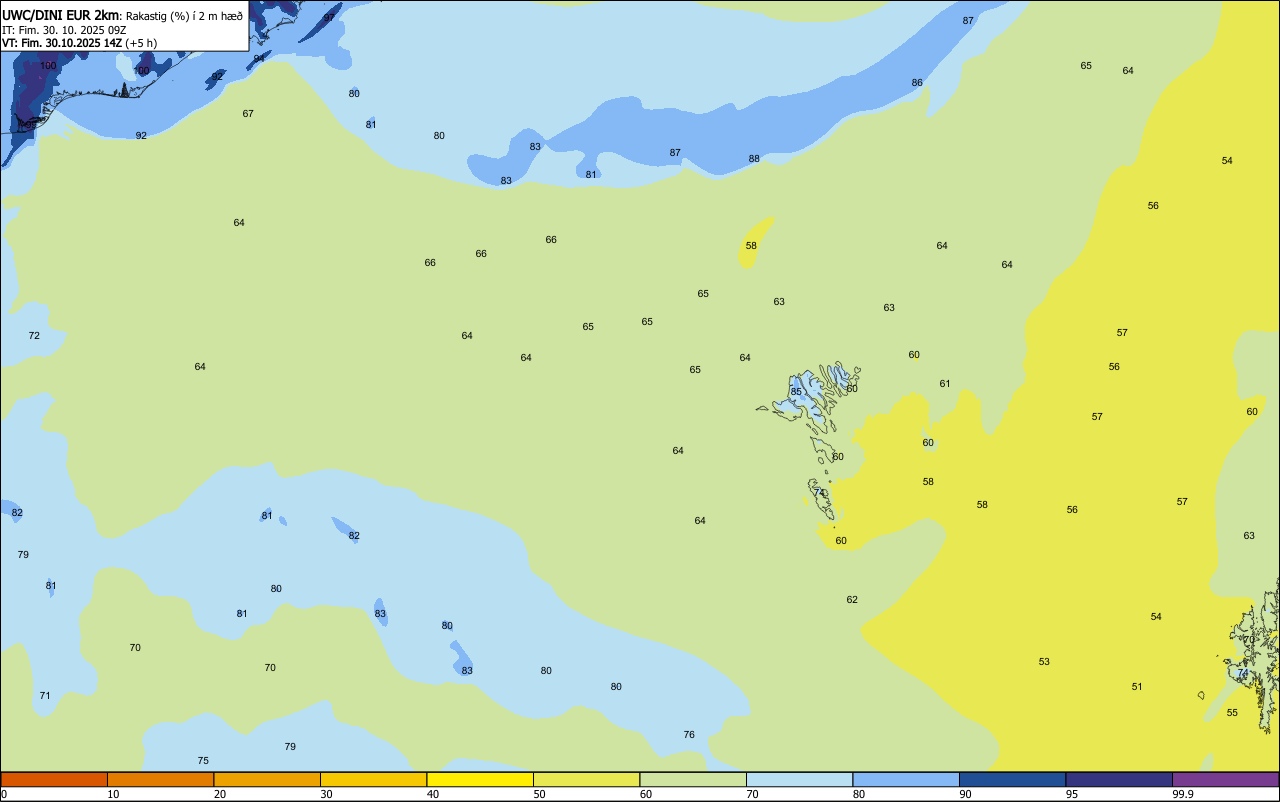This screenshot has width=1280, height=802.
Task: Click the legend tick label '99.9'
Action: (x=1183, y=794)
